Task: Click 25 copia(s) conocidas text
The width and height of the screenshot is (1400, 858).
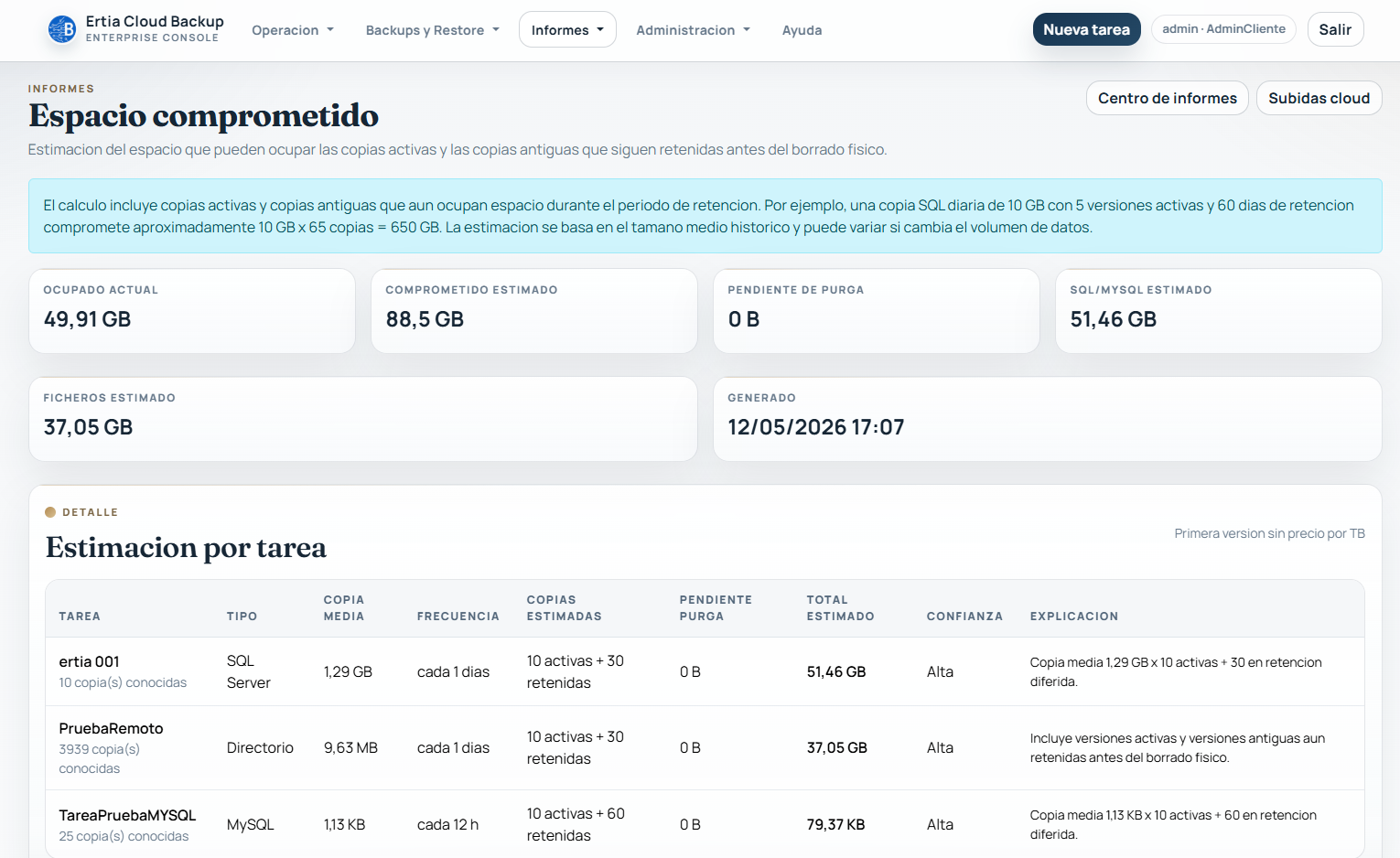Action: click(x=124, y=836)
